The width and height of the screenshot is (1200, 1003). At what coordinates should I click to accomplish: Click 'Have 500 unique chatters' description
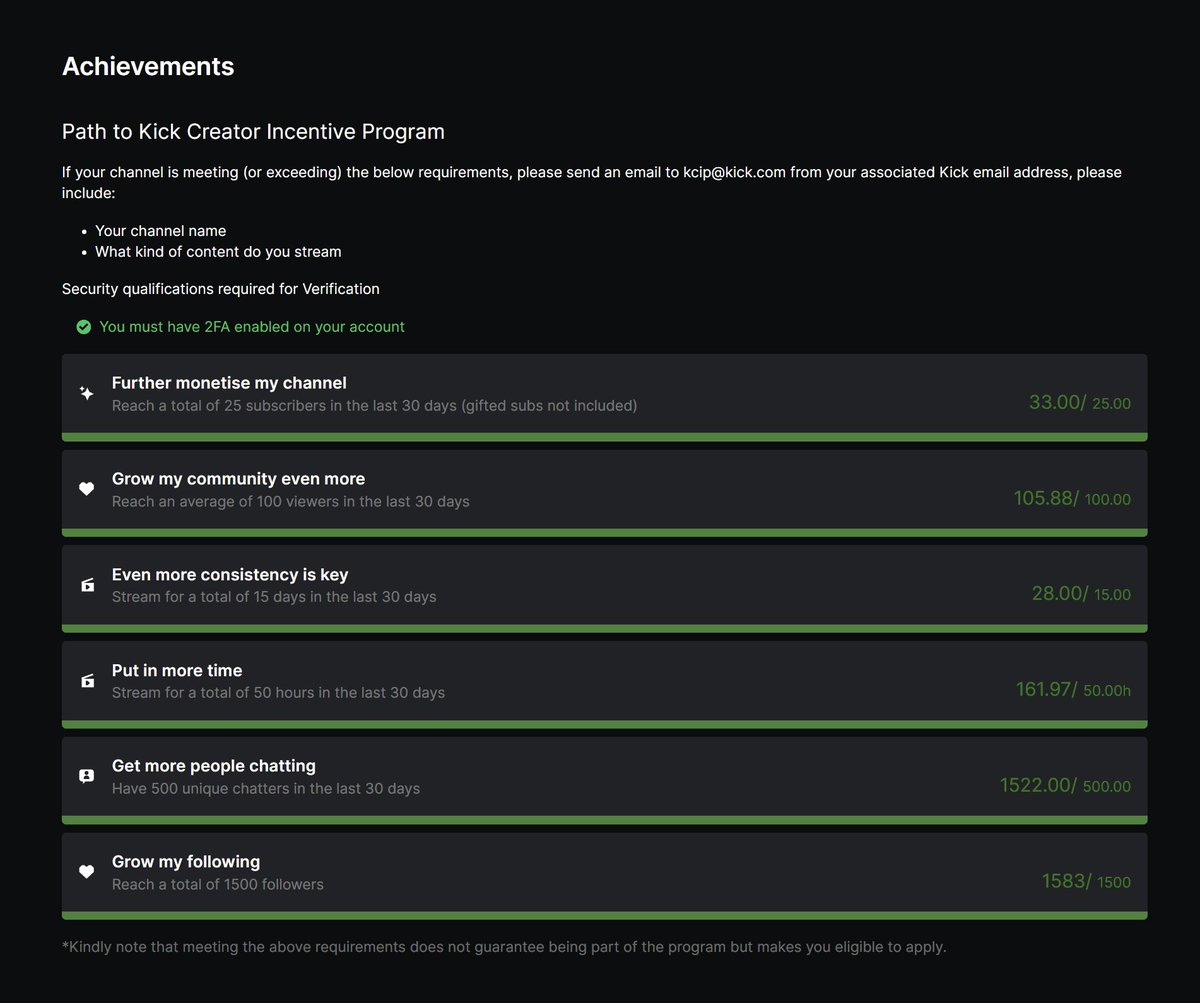click(266, 789)
